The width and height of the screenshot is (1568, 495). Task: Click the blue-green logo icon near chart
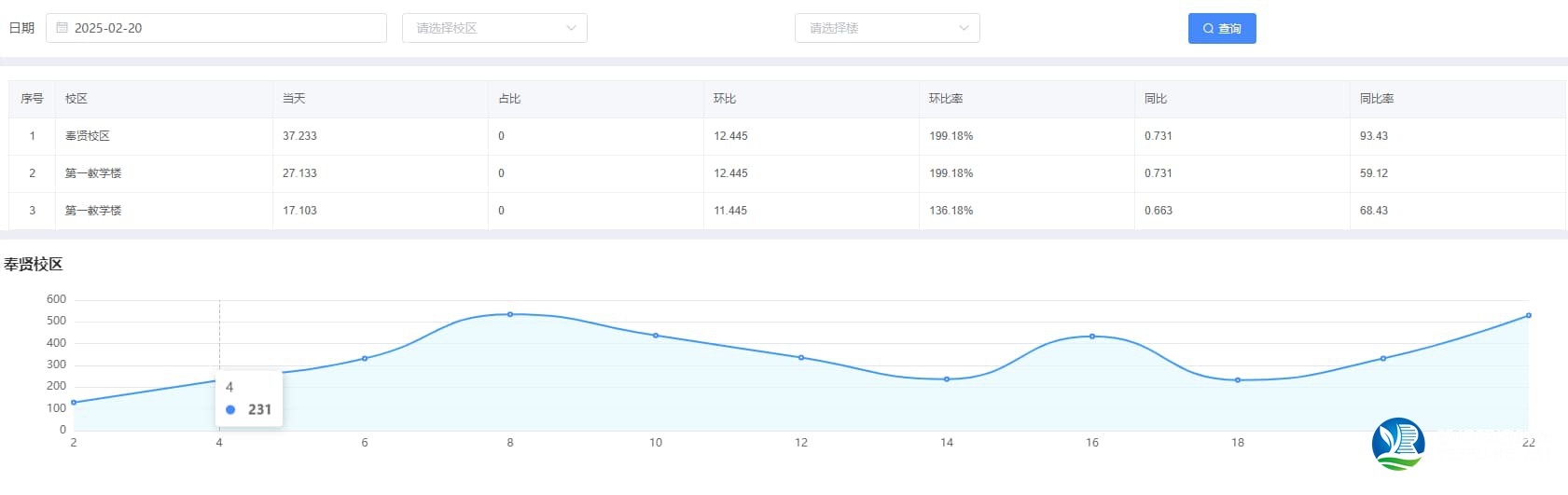tap(1397, 444)
